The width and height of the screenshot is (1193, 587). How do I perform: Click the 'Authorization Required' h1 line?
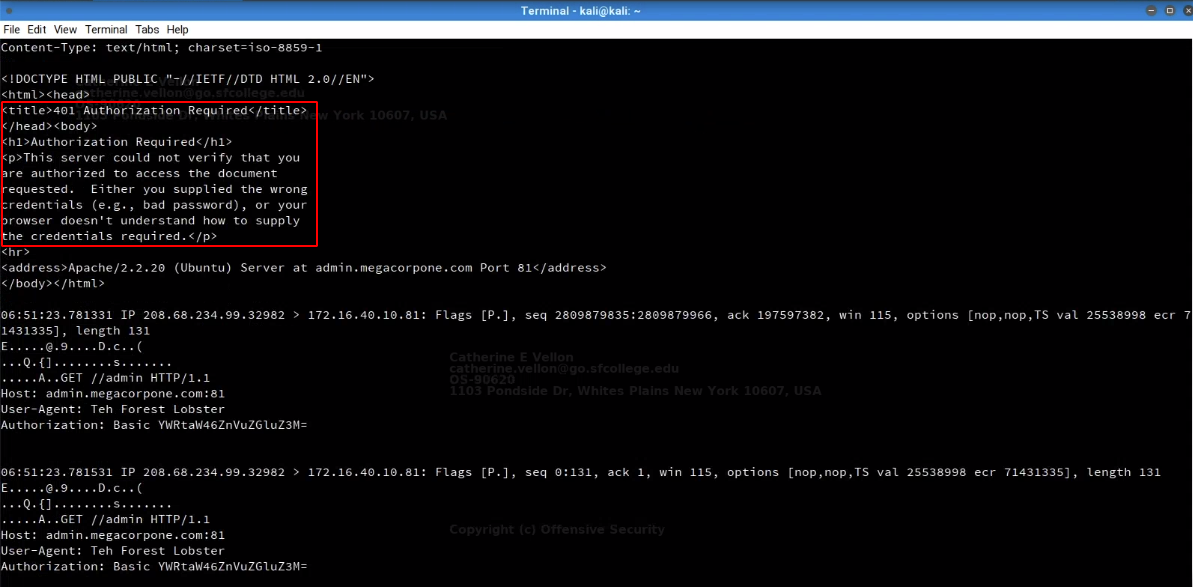click(x=116, y=142)
